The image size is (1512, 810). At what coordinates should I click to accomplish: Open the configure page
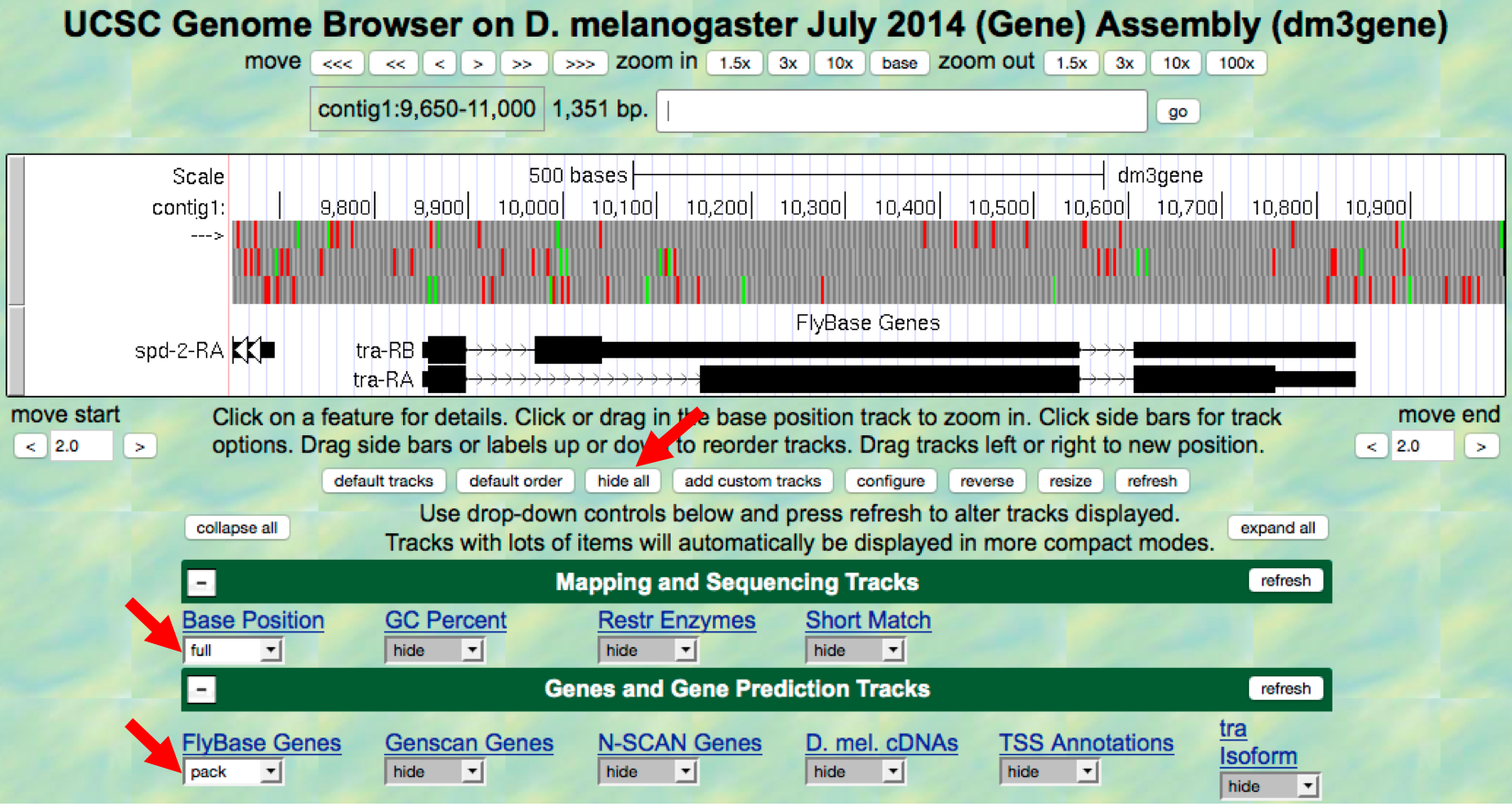[891, 481]
